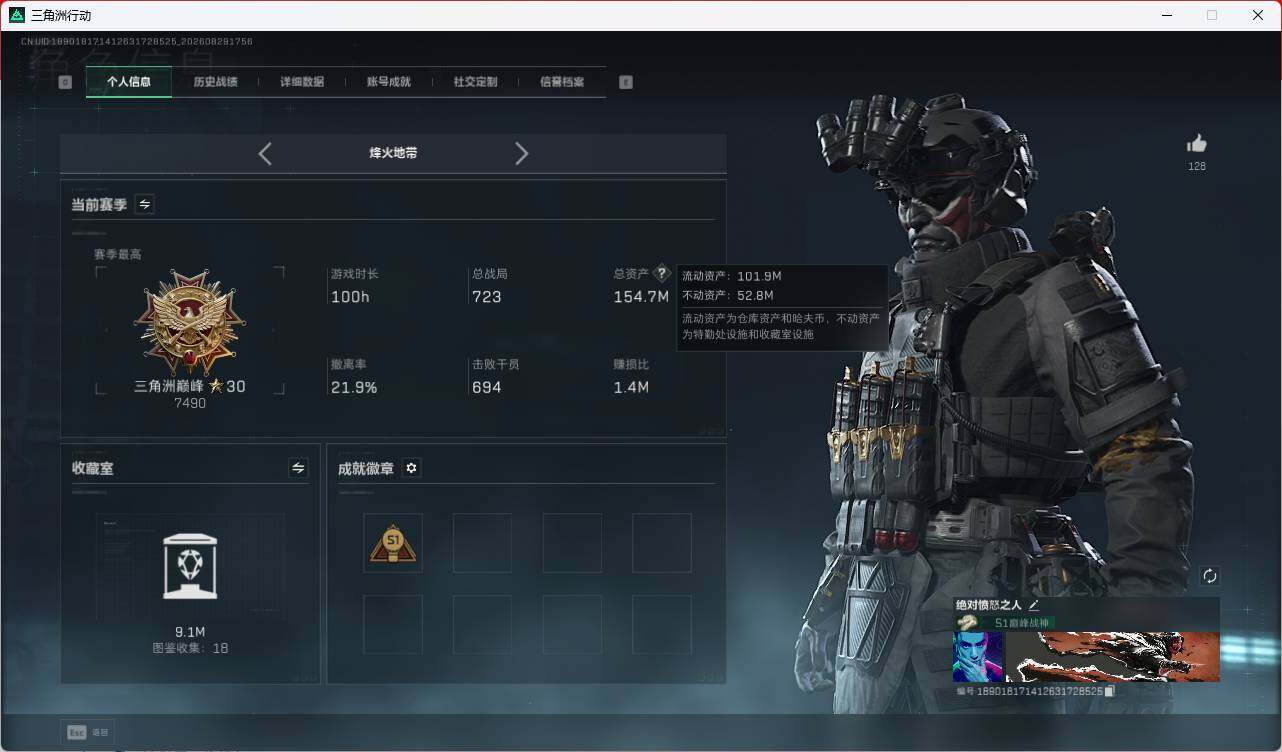Click the S1 achievement badge
This screenshot has width=1282, height=752.
(x=393, y=543)
